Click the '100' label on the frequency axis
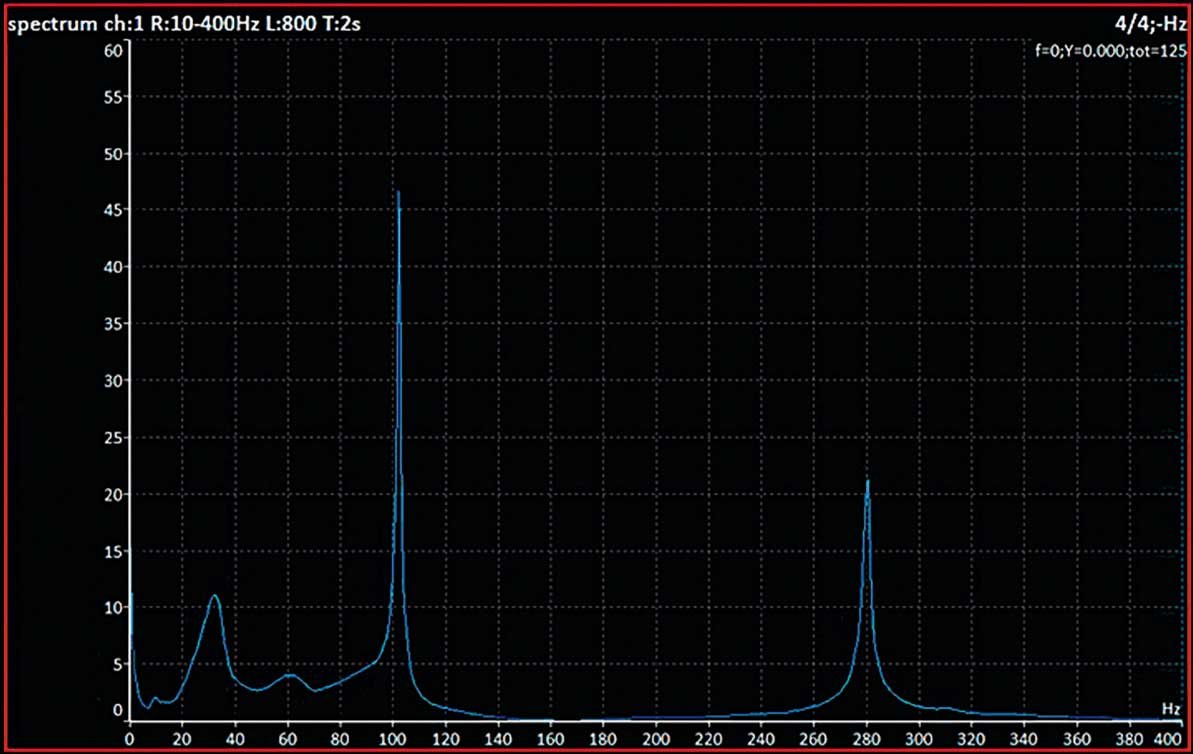 (x=393, y=739)
